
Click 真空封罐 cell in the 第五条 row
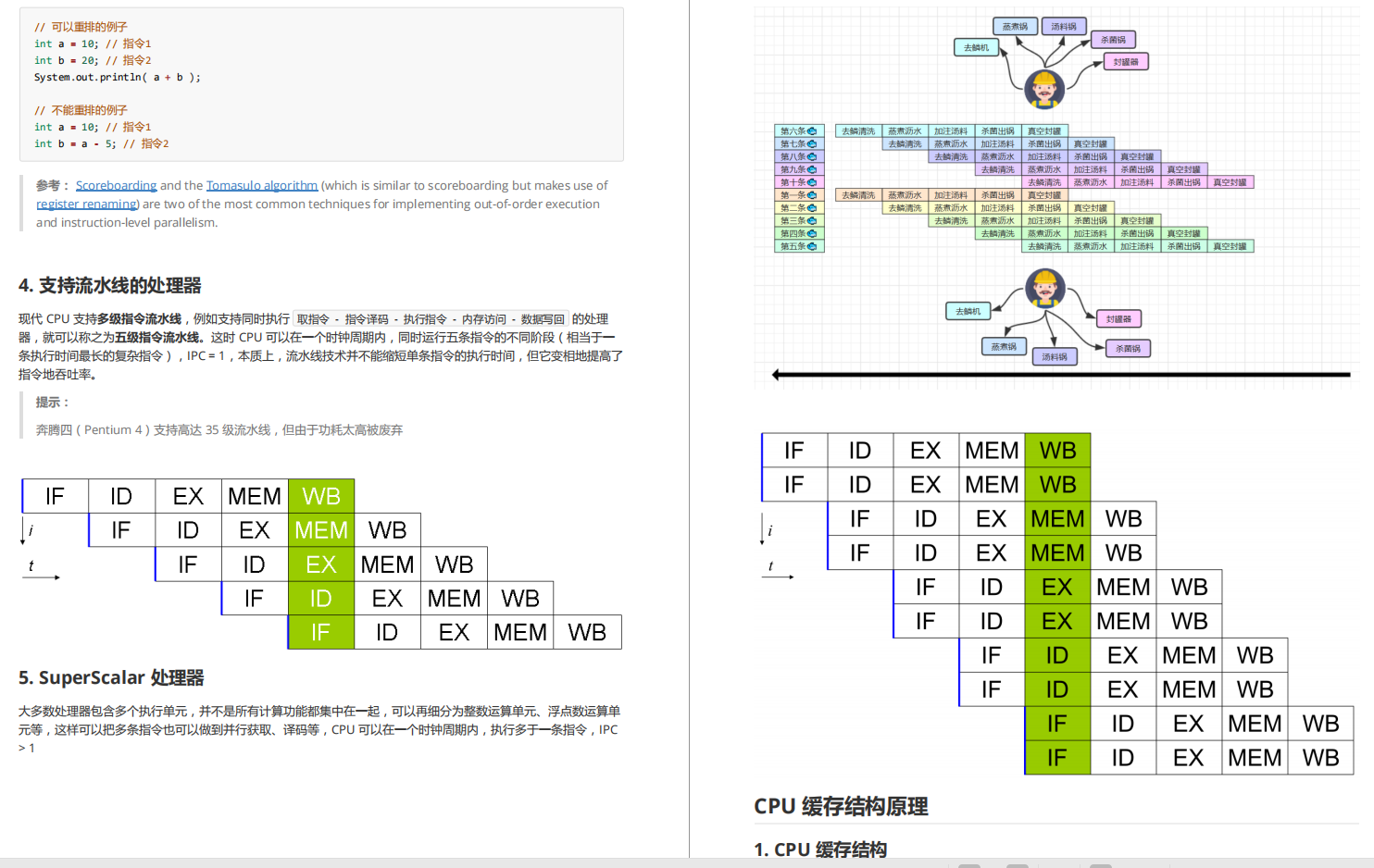pyautogui.click(x=1230, y=246)
